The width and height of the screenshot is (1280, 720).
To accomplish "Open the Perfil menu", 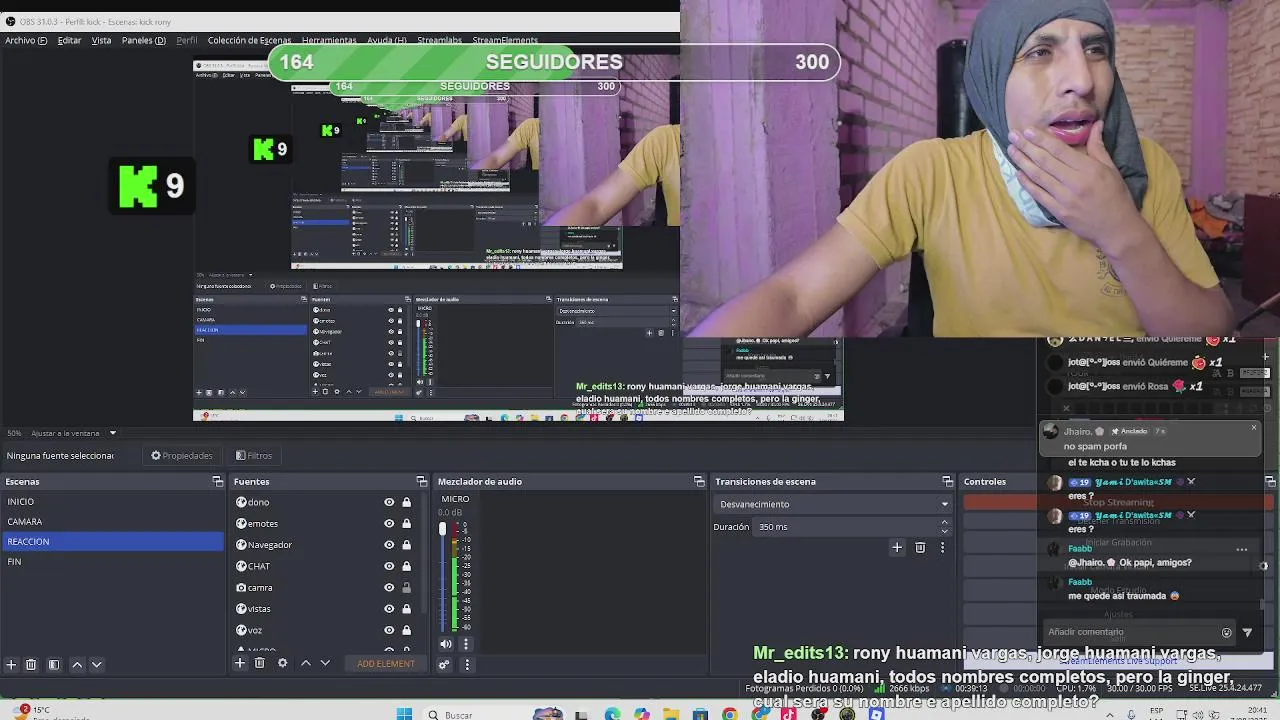I will [x=186, y=40].
